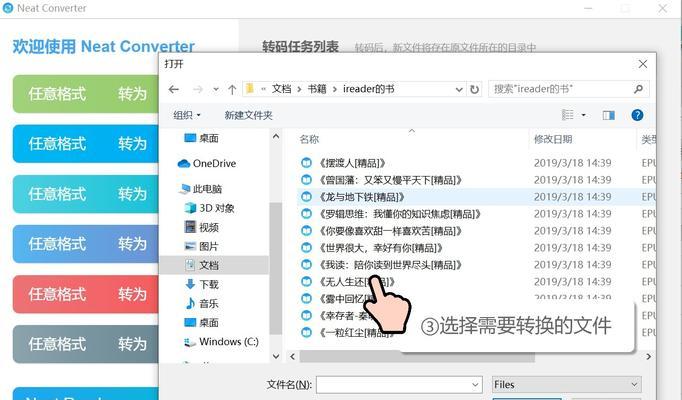Select OneDrive in the navigation pane
Screen dimensions: 682x400
pyautogui.click(x=207, y=163)
